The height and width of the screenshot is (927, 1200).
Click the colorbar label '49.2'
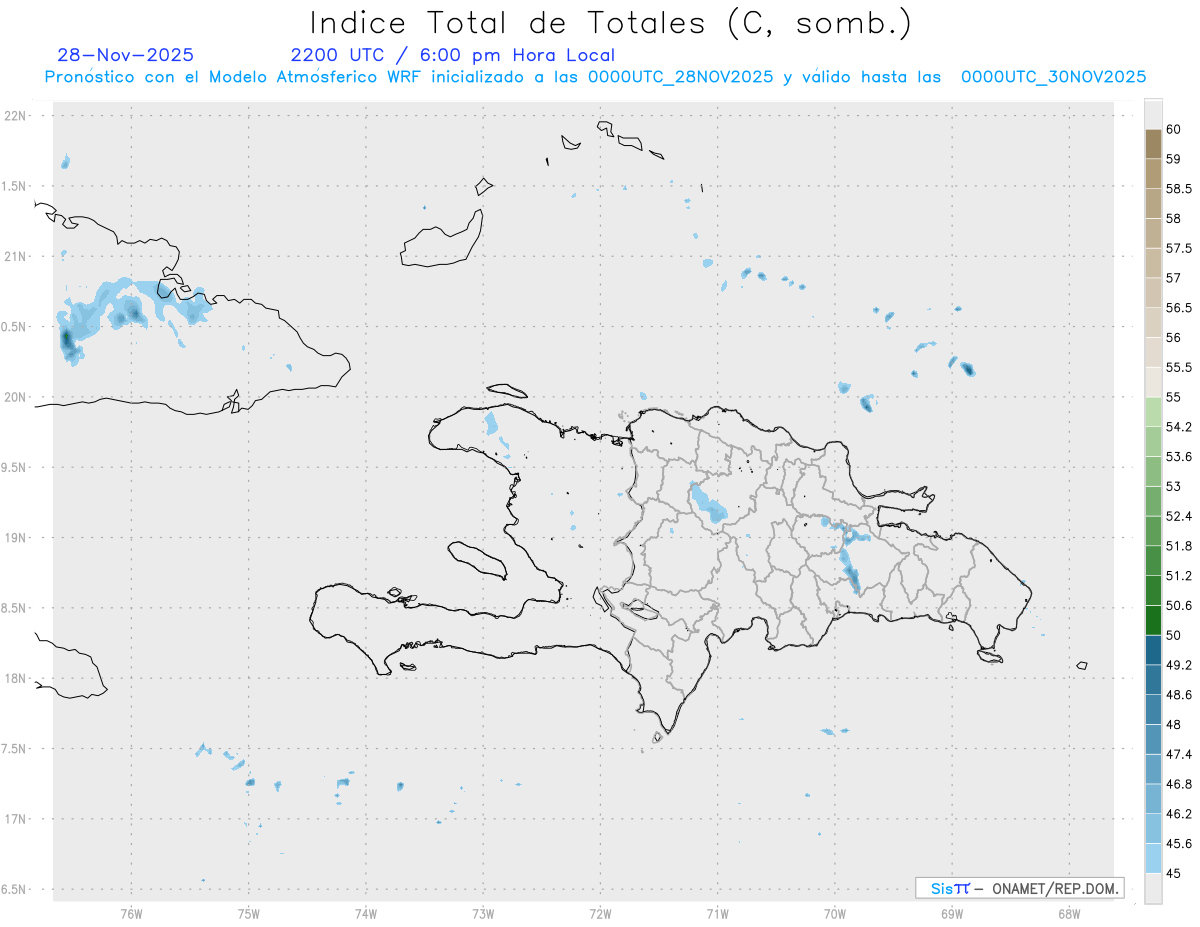pyautogui.click(x=1179, y=664)
